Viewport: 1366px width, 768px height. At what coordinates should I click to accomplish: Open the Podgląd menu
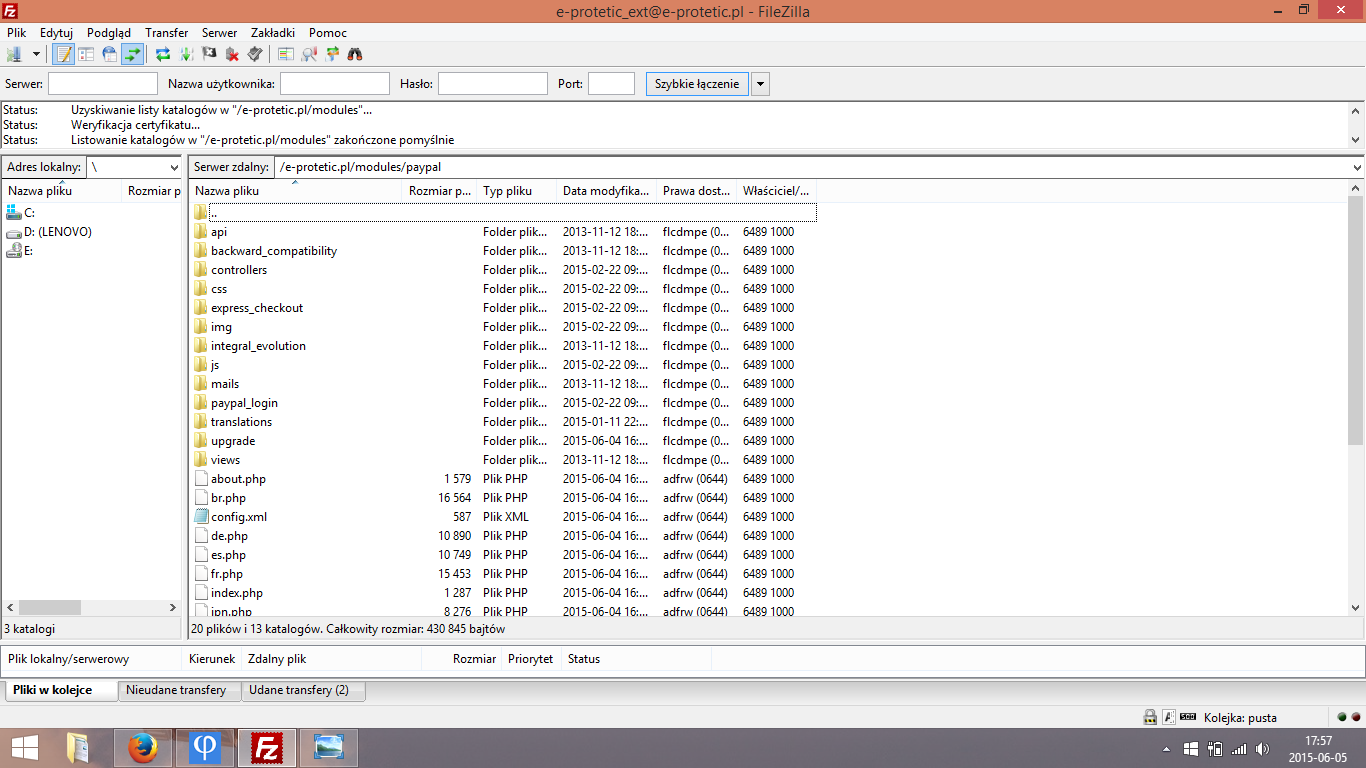click(x=109, y=32)
